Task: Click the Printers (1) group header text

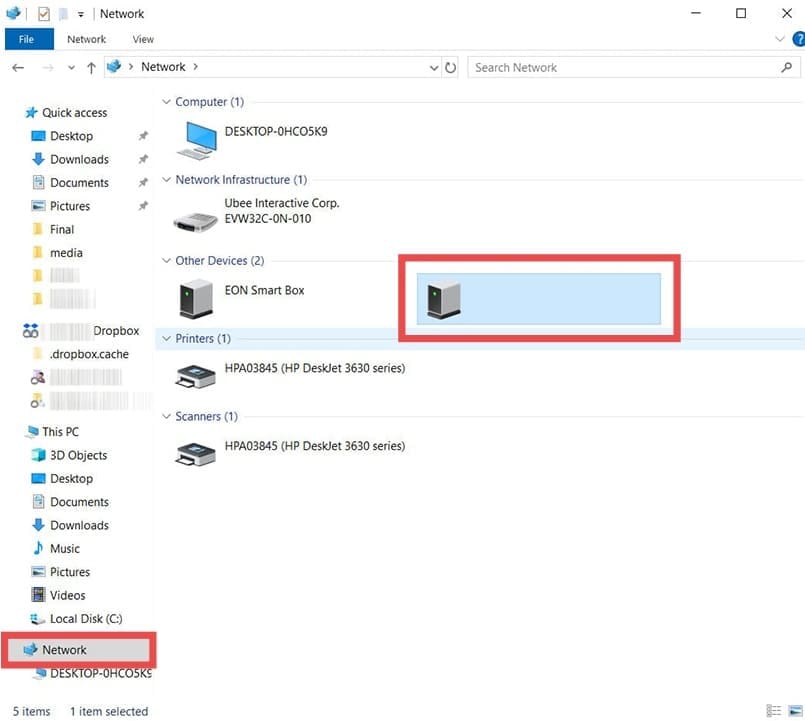Action: tap(203, 338)
